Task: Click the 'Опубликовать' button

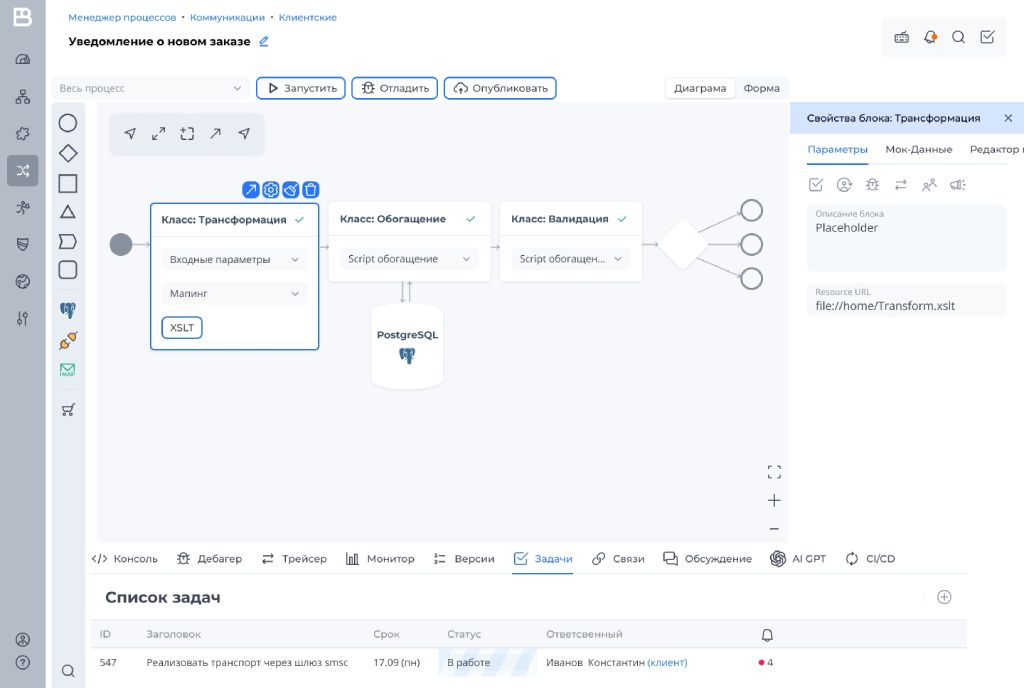Action: point(500,88)
